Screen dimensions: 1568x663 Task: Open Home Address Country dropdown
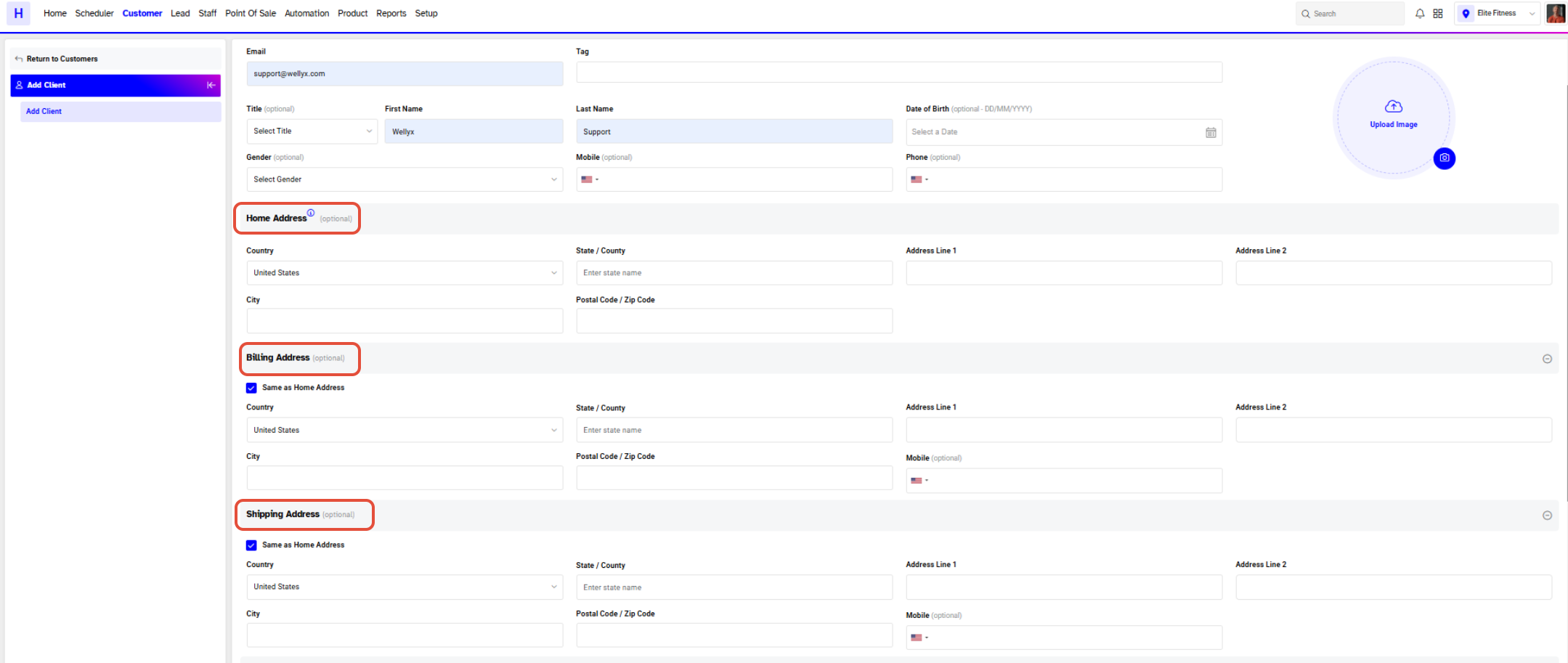[x=405, y=273]
